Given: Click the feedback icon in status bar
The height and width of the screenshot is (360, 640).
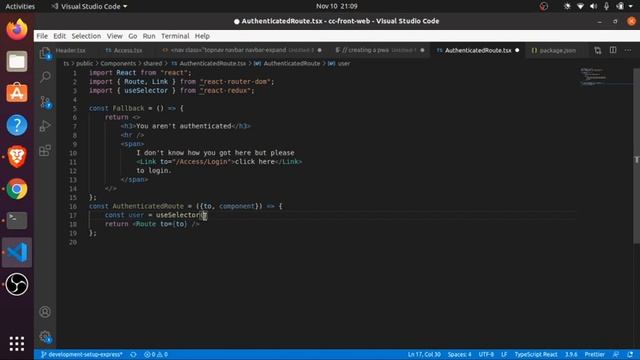Looking at the screenshot, I should 616,354.
